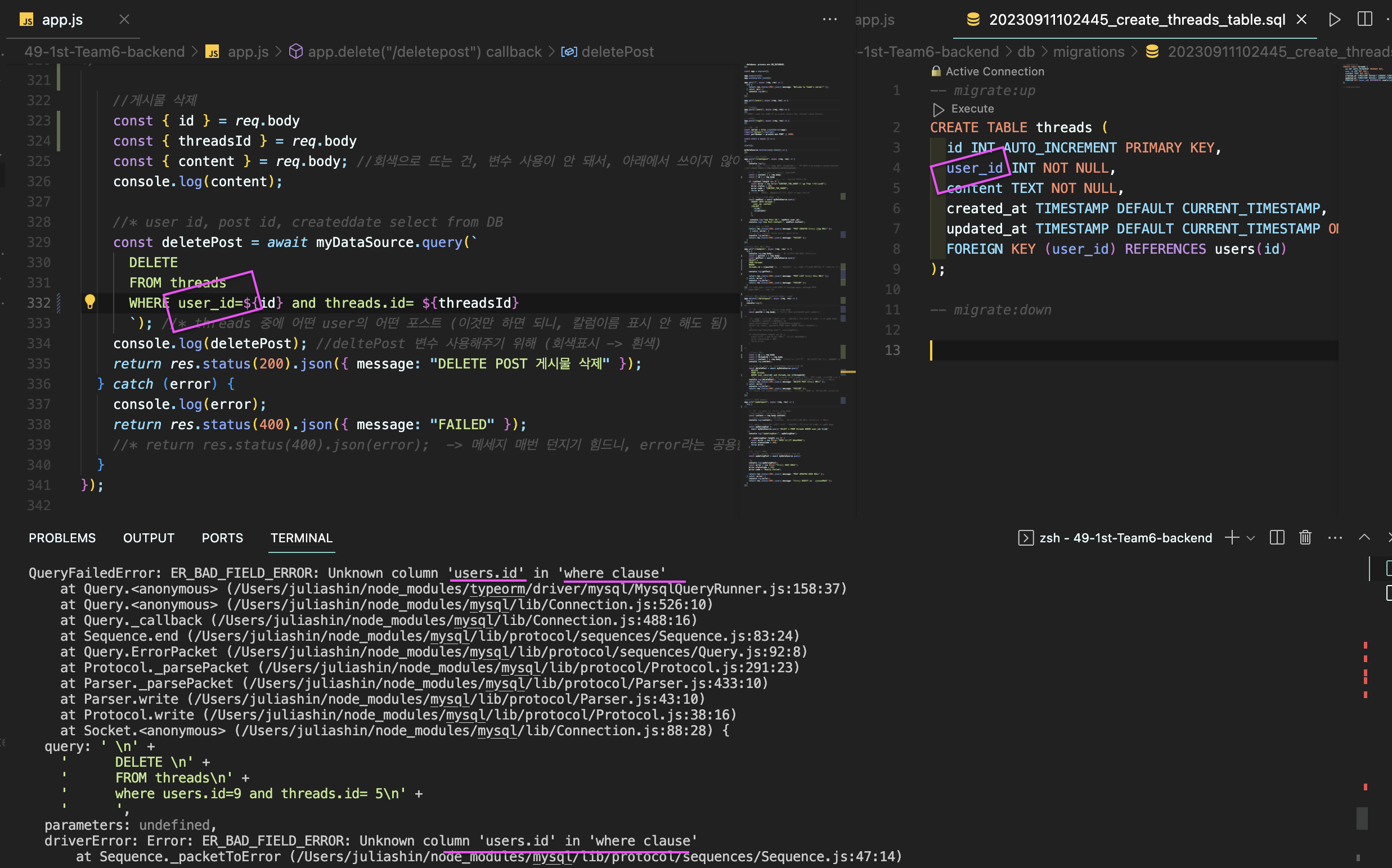Close the app.js editor tab
Image resolution: width=1392 pixels, height=868 pixels.
tap(124, 20)
